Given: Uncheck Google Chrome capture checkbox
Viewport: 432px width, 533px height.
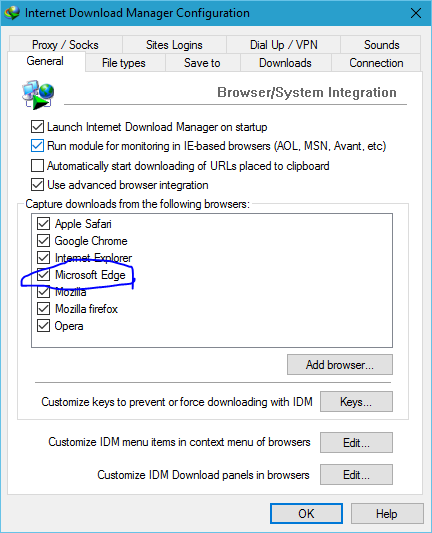Looking at the screenshot, I should 44,241.
